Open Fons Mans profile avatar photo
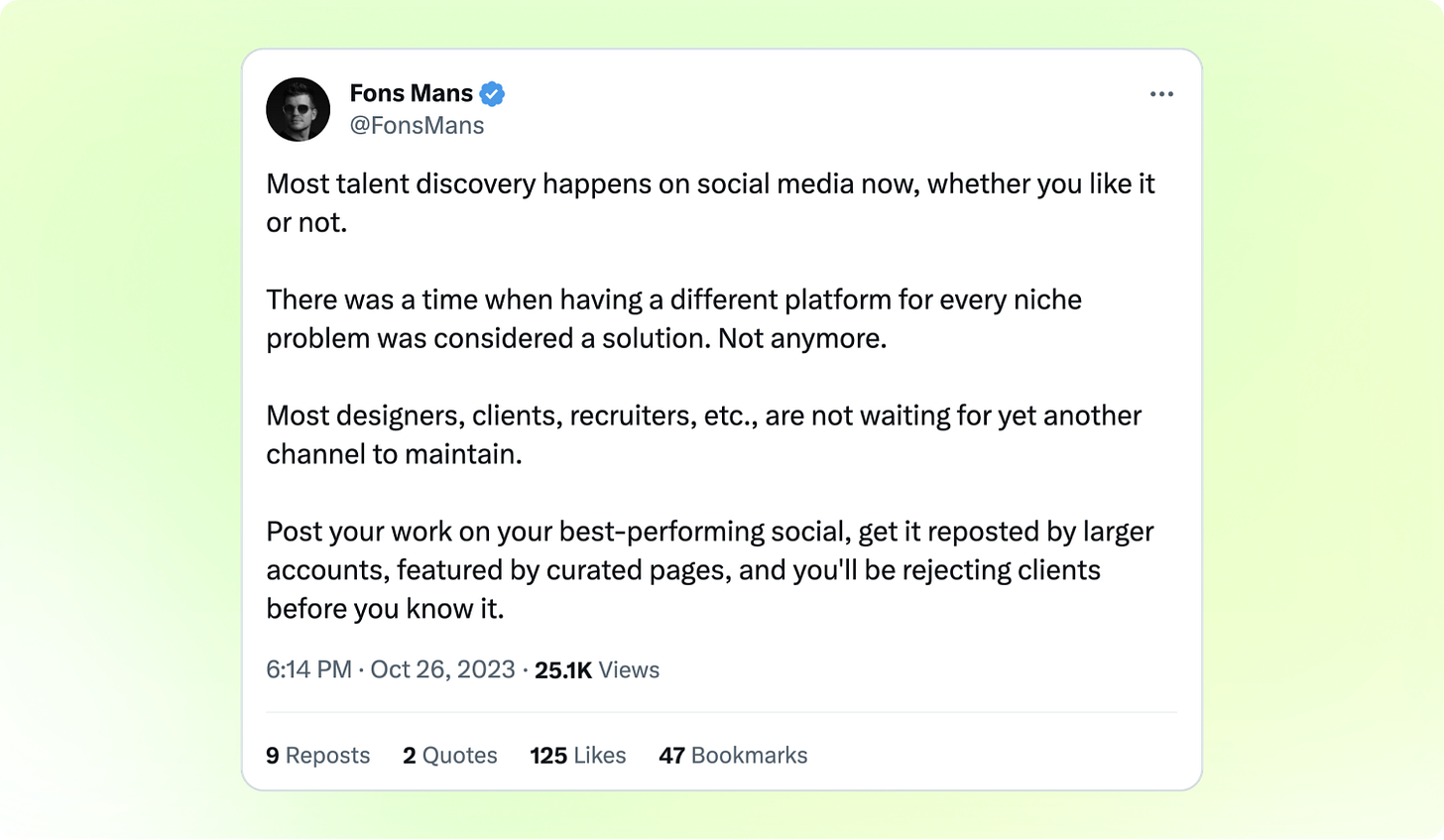The image size is (1444, 840). [298, 109]
